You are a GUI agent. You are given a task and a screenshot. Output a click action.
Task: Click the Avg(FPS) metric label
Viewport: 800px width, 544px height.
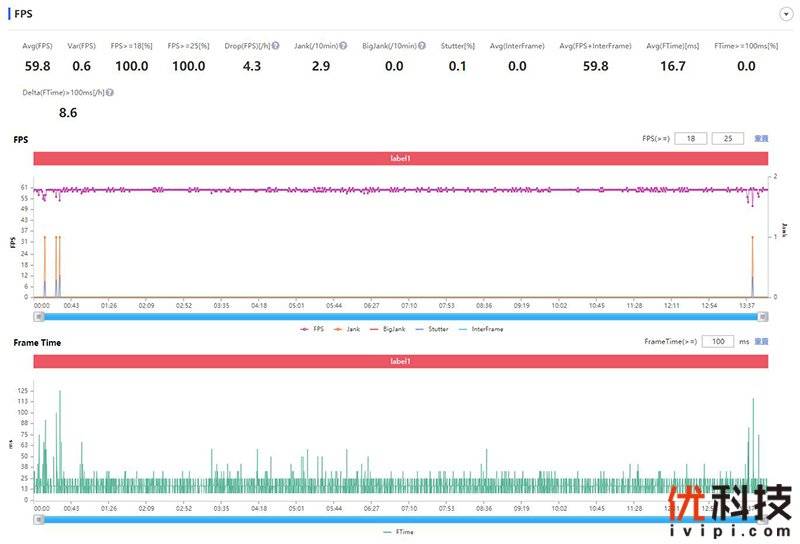coord(37,46)
